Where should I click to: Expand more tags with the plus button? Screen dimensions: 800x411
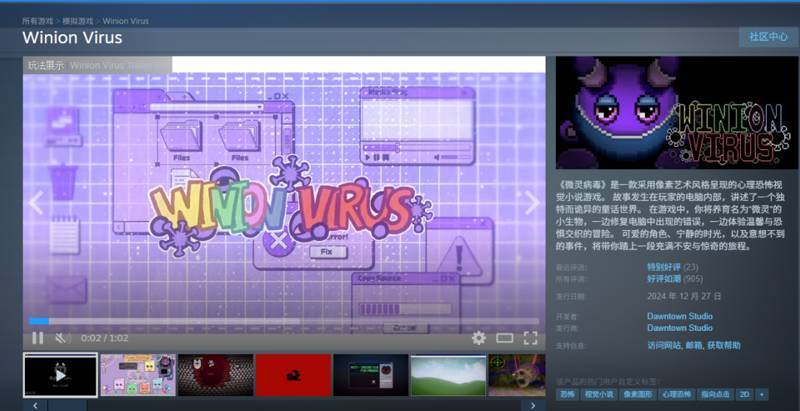coord(762,394)
